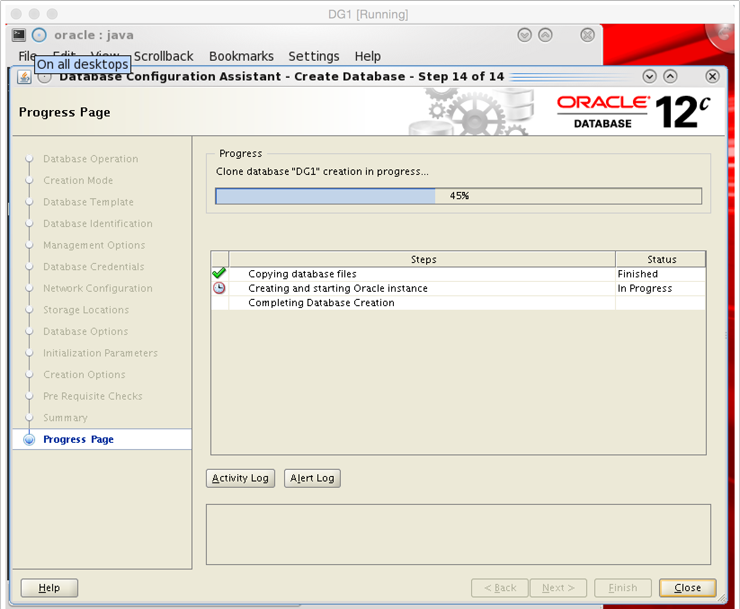Open the Scrollback menu
Screen dimensions: 740x609
(163, 56)
